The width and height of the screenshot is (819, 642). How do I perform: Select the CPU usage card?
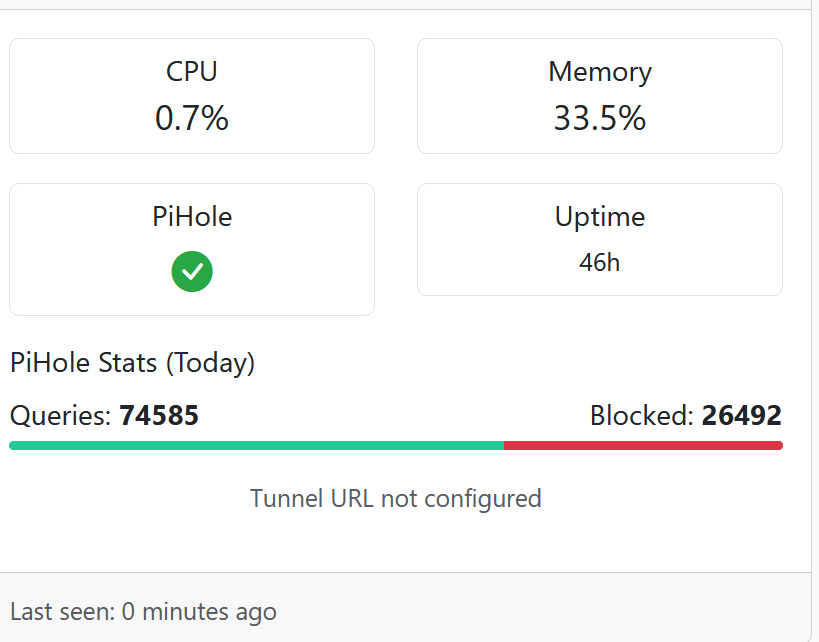pos(192,96)
